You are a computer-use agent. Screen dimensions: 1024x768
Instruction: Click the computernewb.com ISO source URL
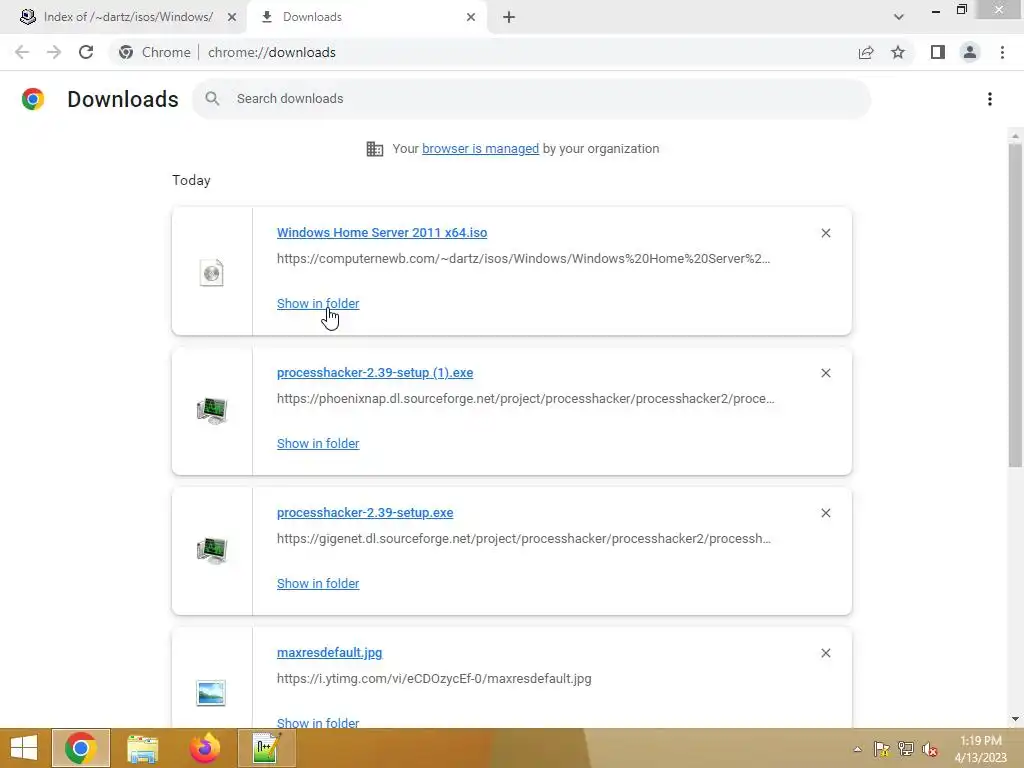(x=523, y=259)
